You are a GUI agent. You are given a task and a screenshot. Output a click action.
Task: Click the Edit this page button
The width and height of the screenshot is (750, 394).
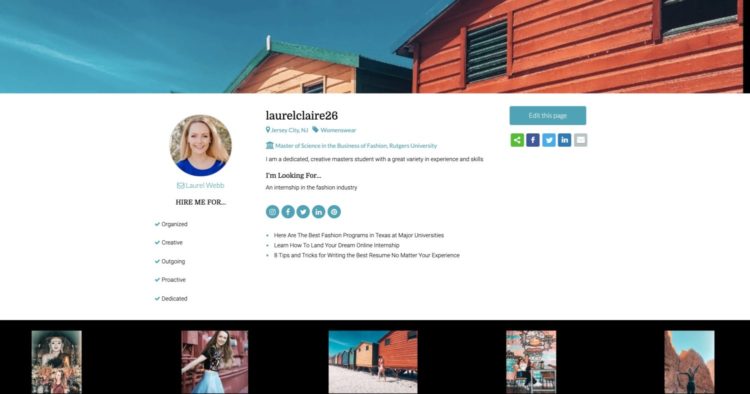click(x=548, y=116)
